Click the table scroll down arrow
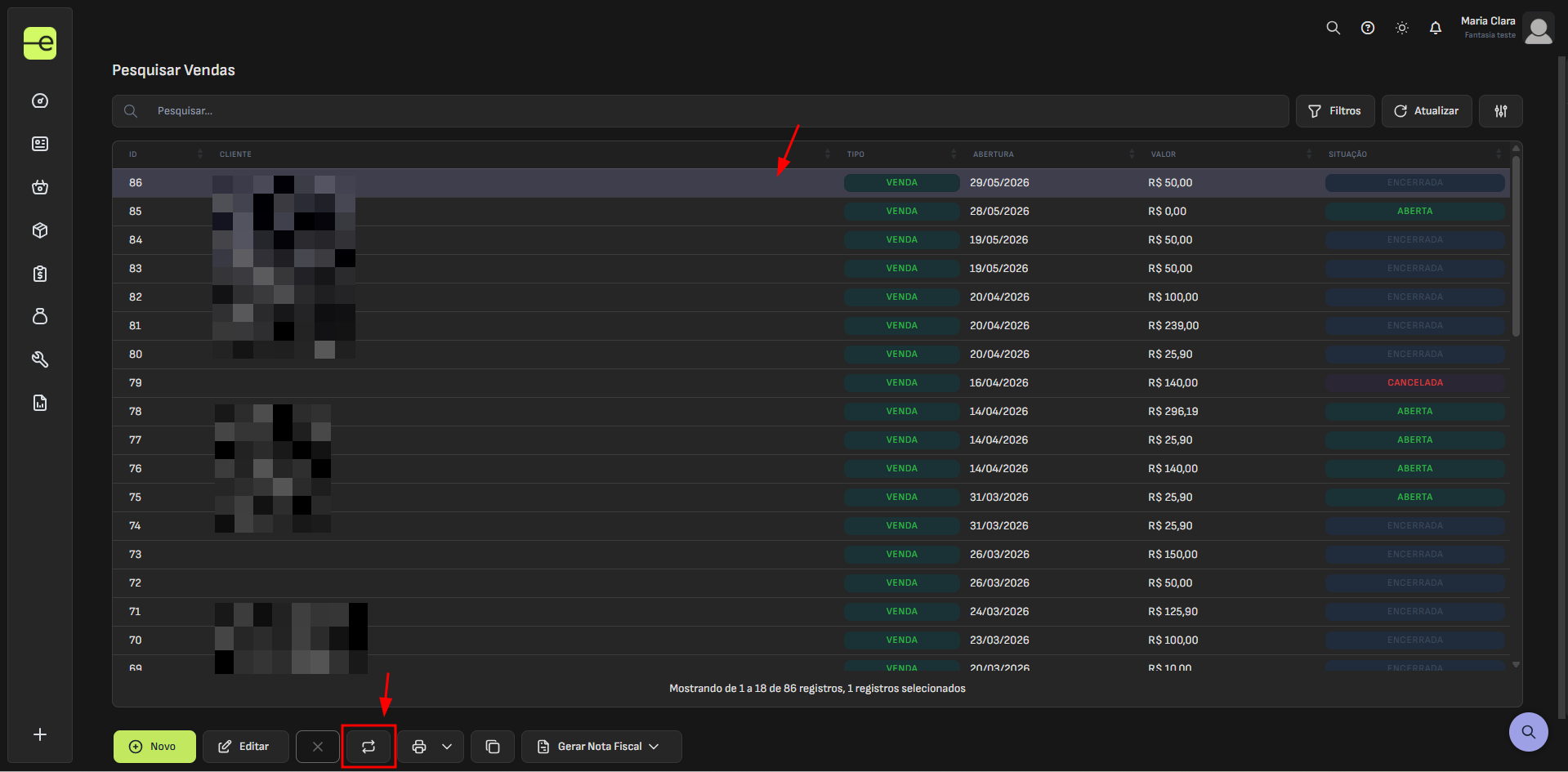The width and height of the screenshot is (1568, 772). (x=1516, y=665)
